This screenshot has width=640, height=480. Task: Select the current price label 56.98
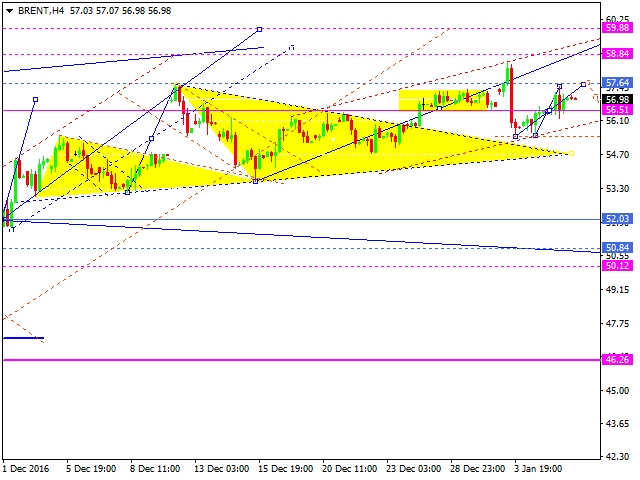(618, 100)
